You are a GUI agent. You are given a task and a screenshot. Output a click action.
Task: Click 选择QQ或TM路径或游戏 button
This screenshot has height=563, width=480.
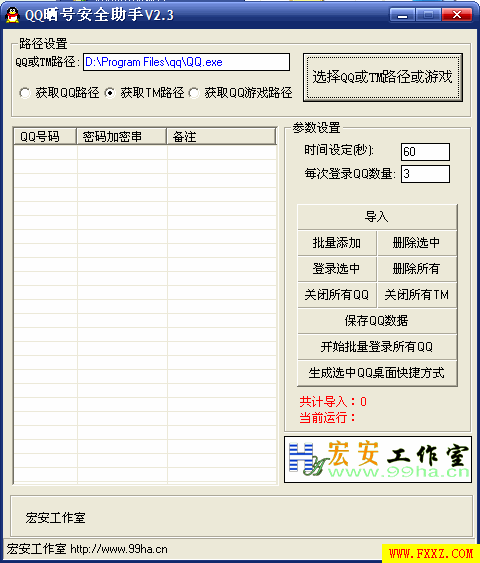click(x=383, y=77)
